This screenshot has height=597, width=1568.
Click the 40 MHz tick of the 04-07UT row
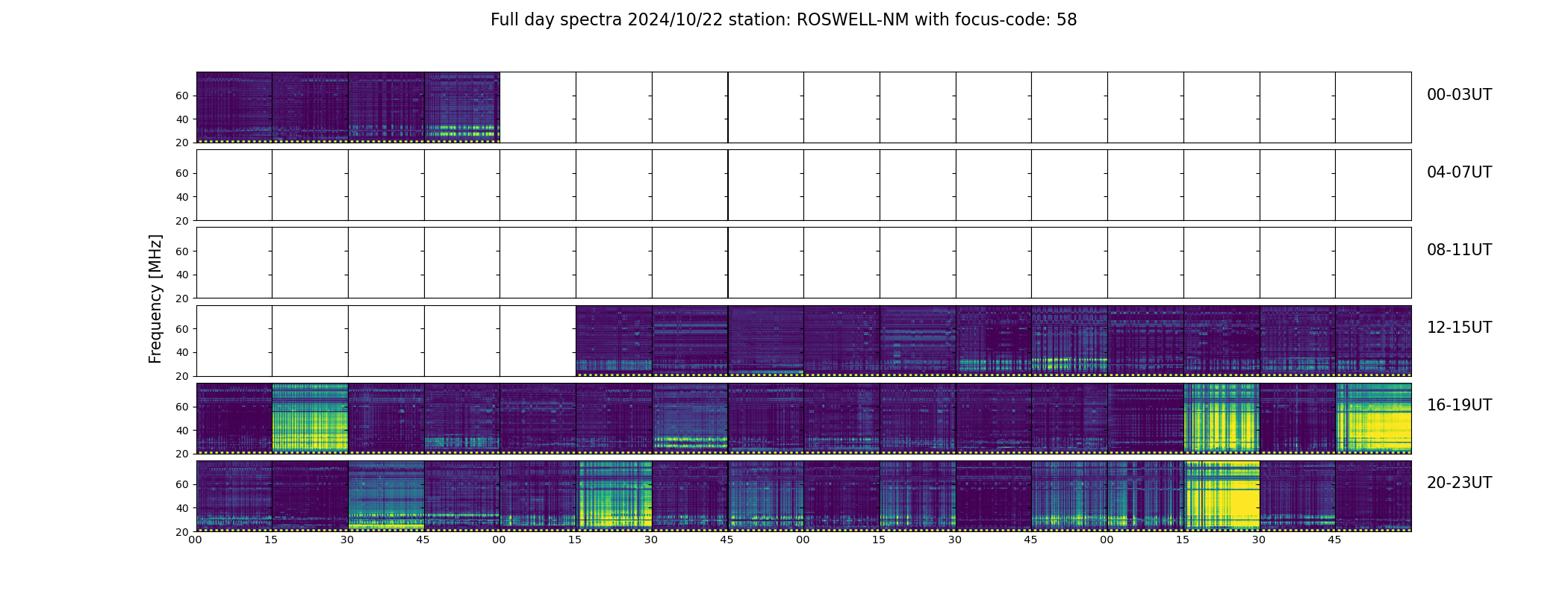tap(182, 197)
